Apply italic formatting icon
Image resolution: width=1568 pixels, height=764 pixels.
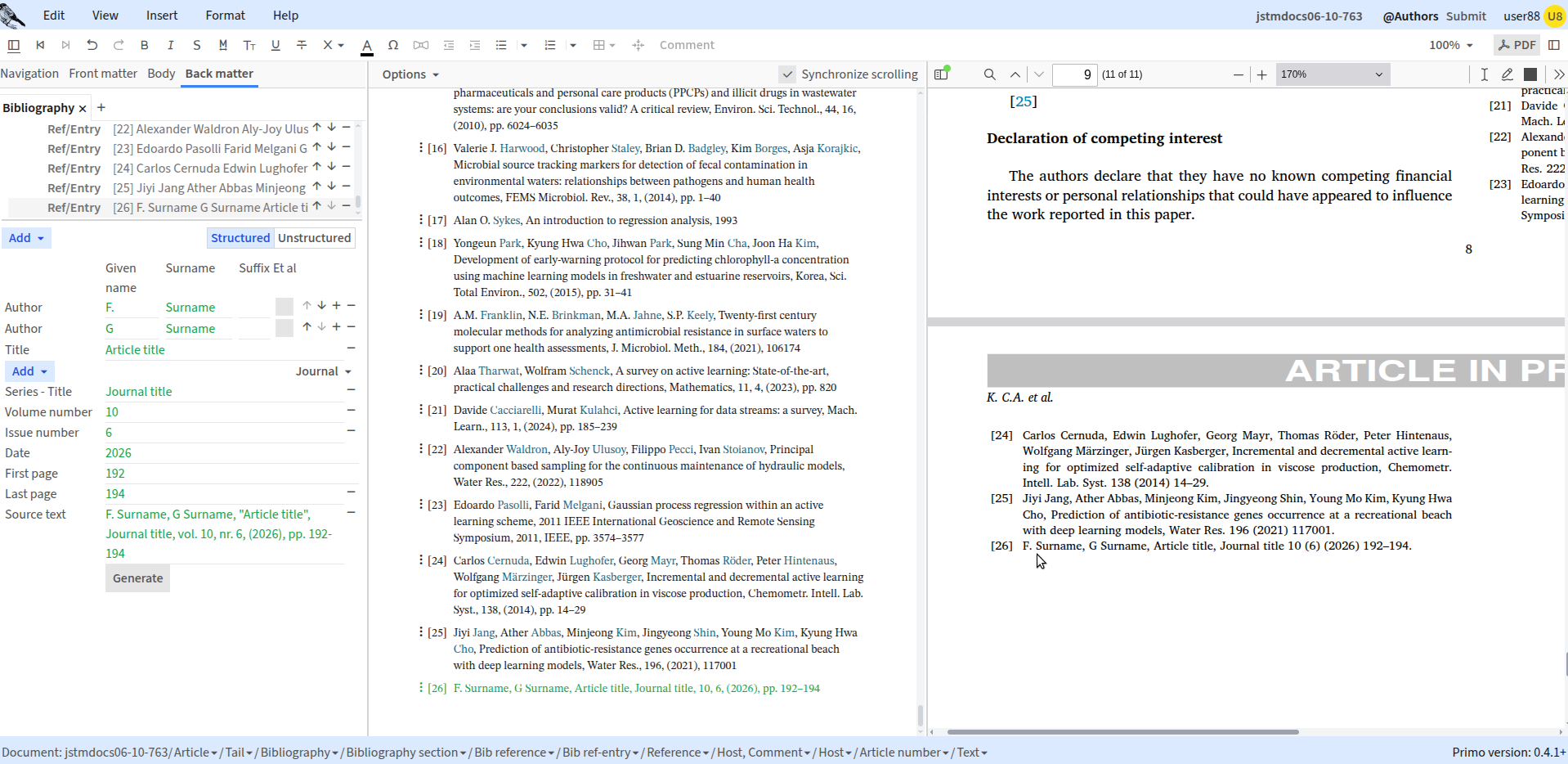click(x=170, y=45)
